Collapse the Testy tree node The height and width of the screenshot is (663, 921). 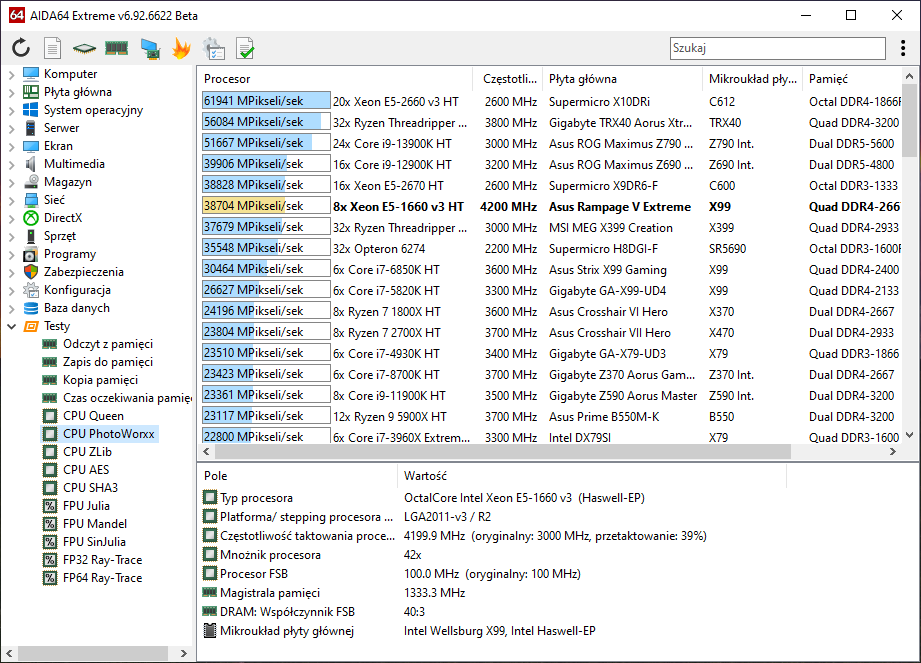[x=11, y=326]
